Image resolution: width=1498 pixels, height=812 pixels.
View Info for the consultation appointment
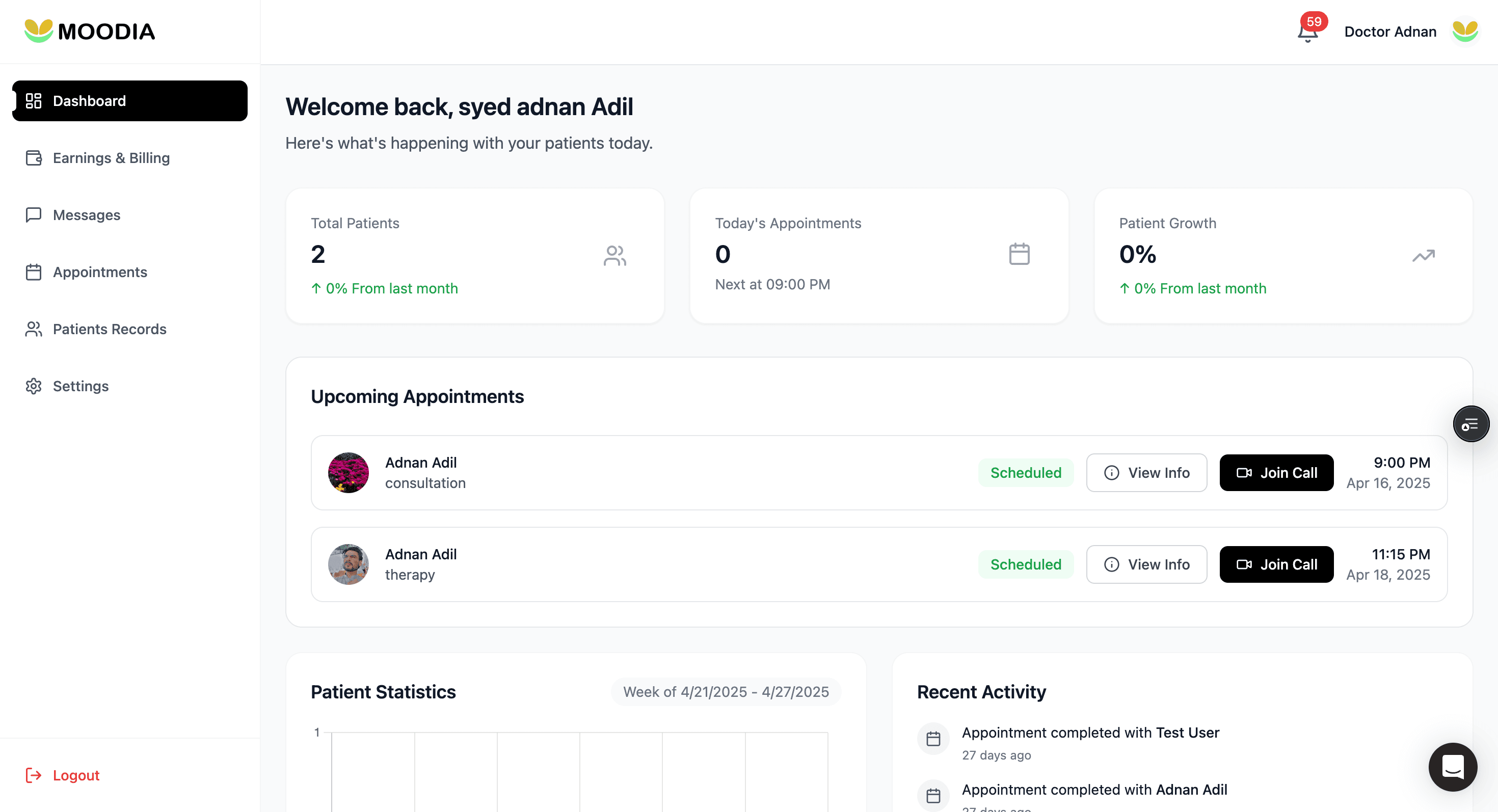pyautogui.click(x=1146, y=473)
